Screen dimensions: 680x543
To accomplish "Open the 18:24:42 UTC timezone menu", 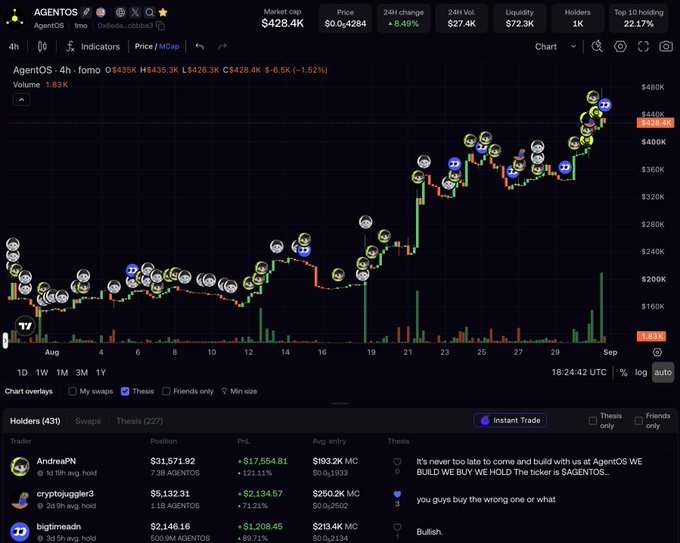I will 579,373.
